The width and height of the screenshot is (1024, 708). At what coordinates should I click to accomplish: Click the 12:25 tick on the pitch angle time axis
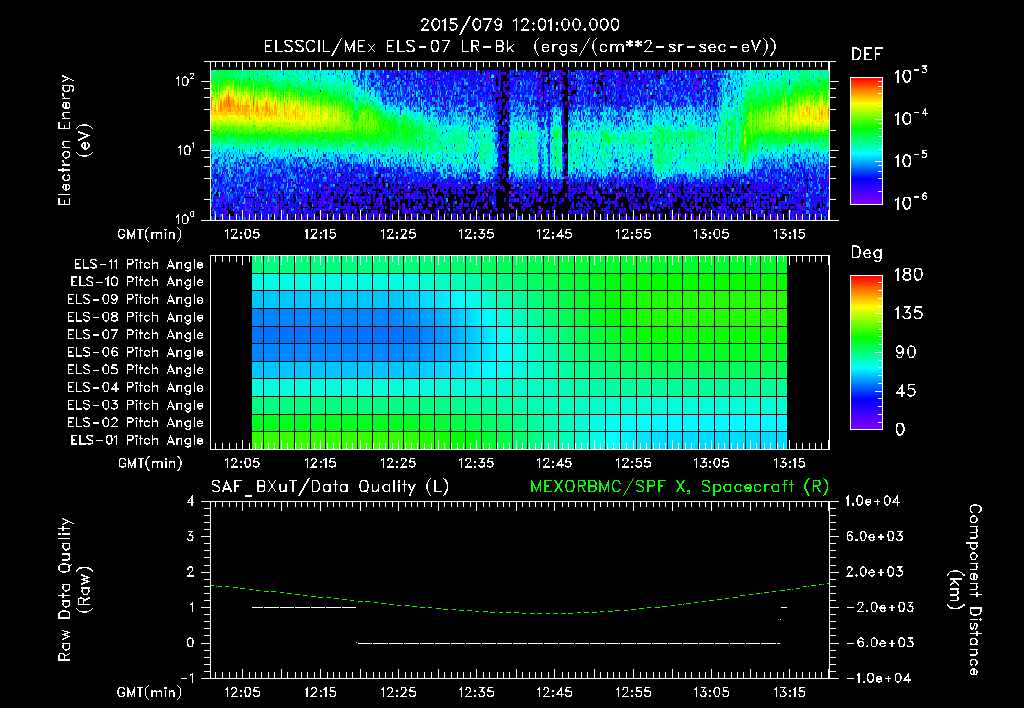pyautogui.click(x=398, y=463)
